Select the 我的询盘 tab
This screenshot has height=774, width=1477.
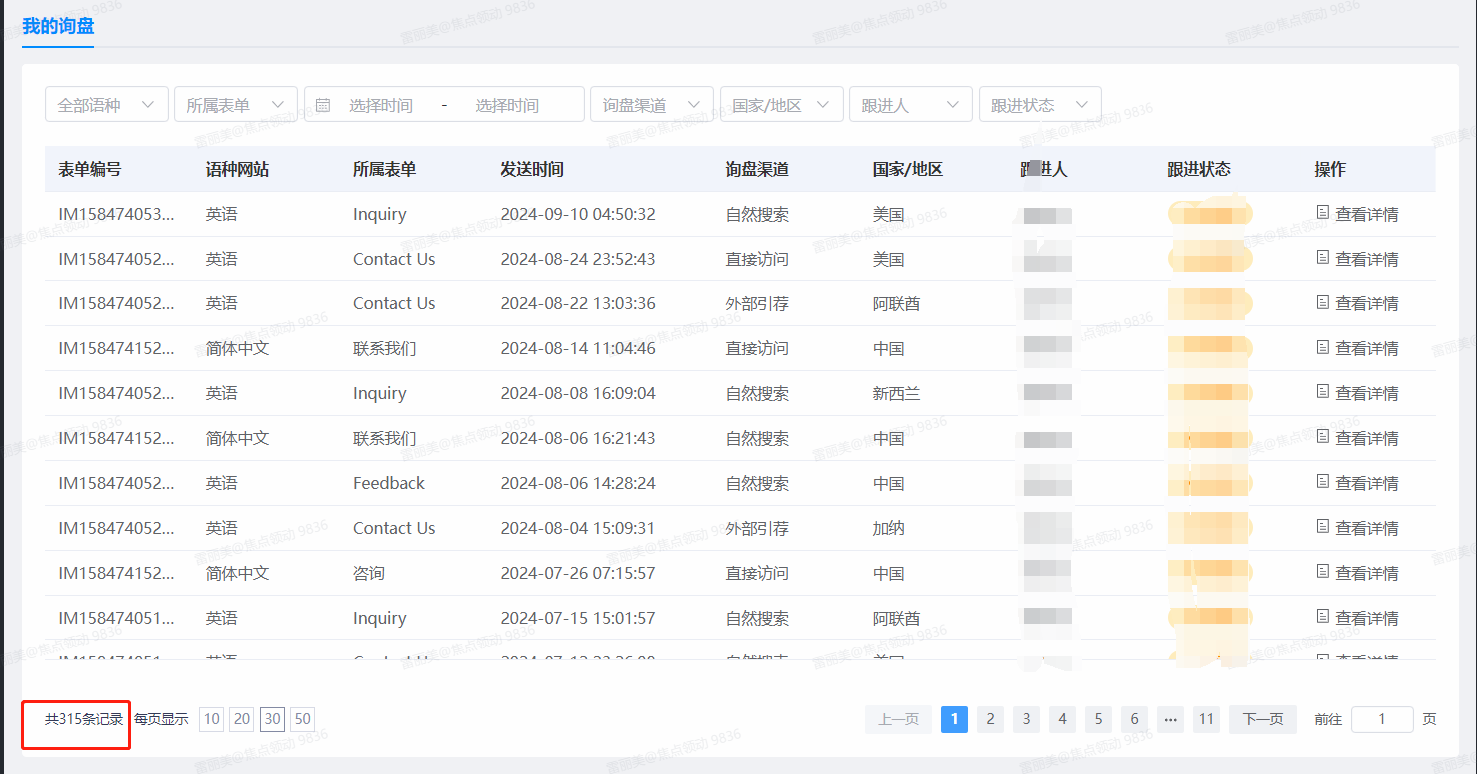point(58,27)
